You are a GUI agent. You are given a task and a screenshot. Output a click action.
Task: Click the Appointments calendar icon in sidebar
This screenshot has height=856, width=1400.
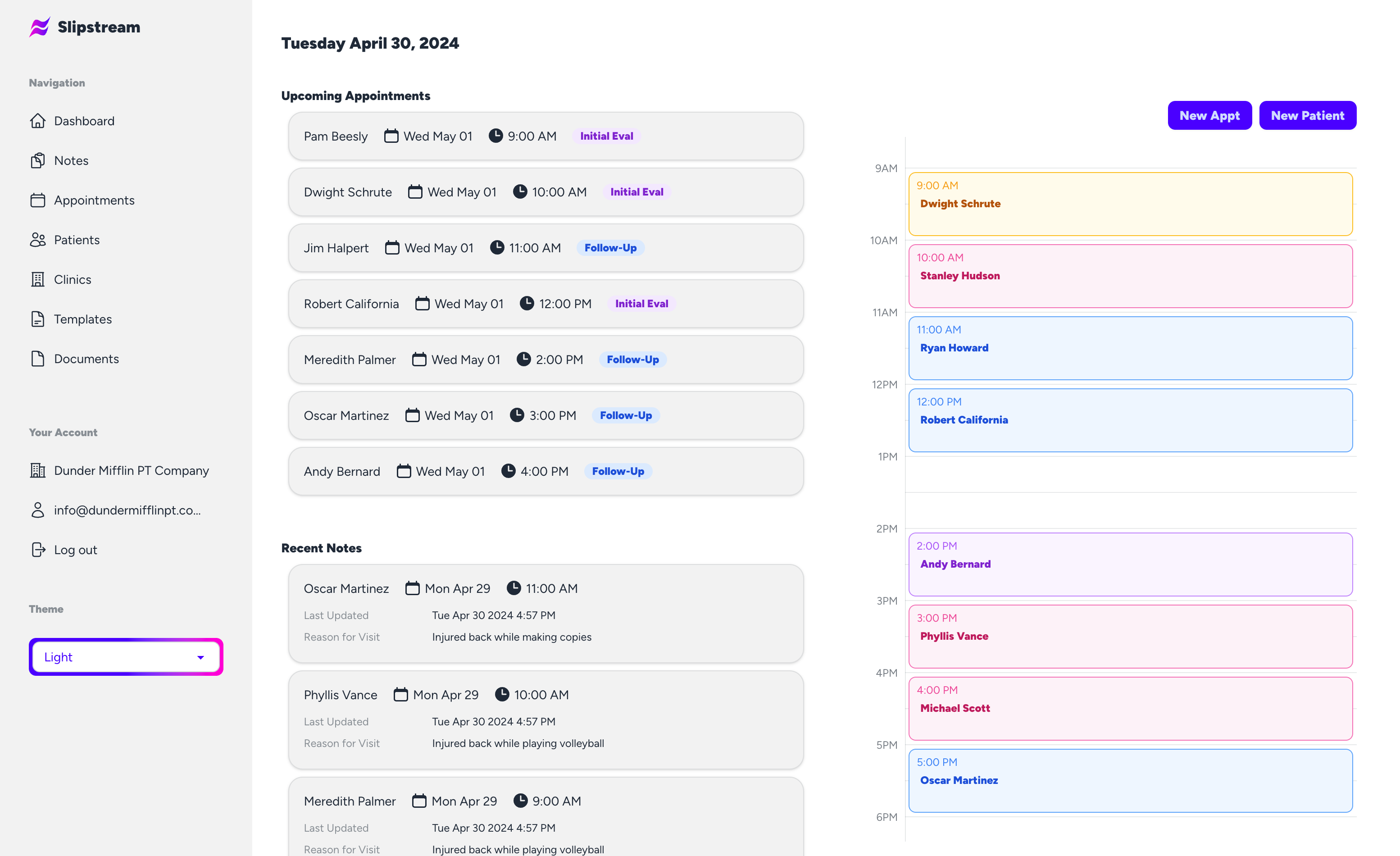tap(37, 200)
